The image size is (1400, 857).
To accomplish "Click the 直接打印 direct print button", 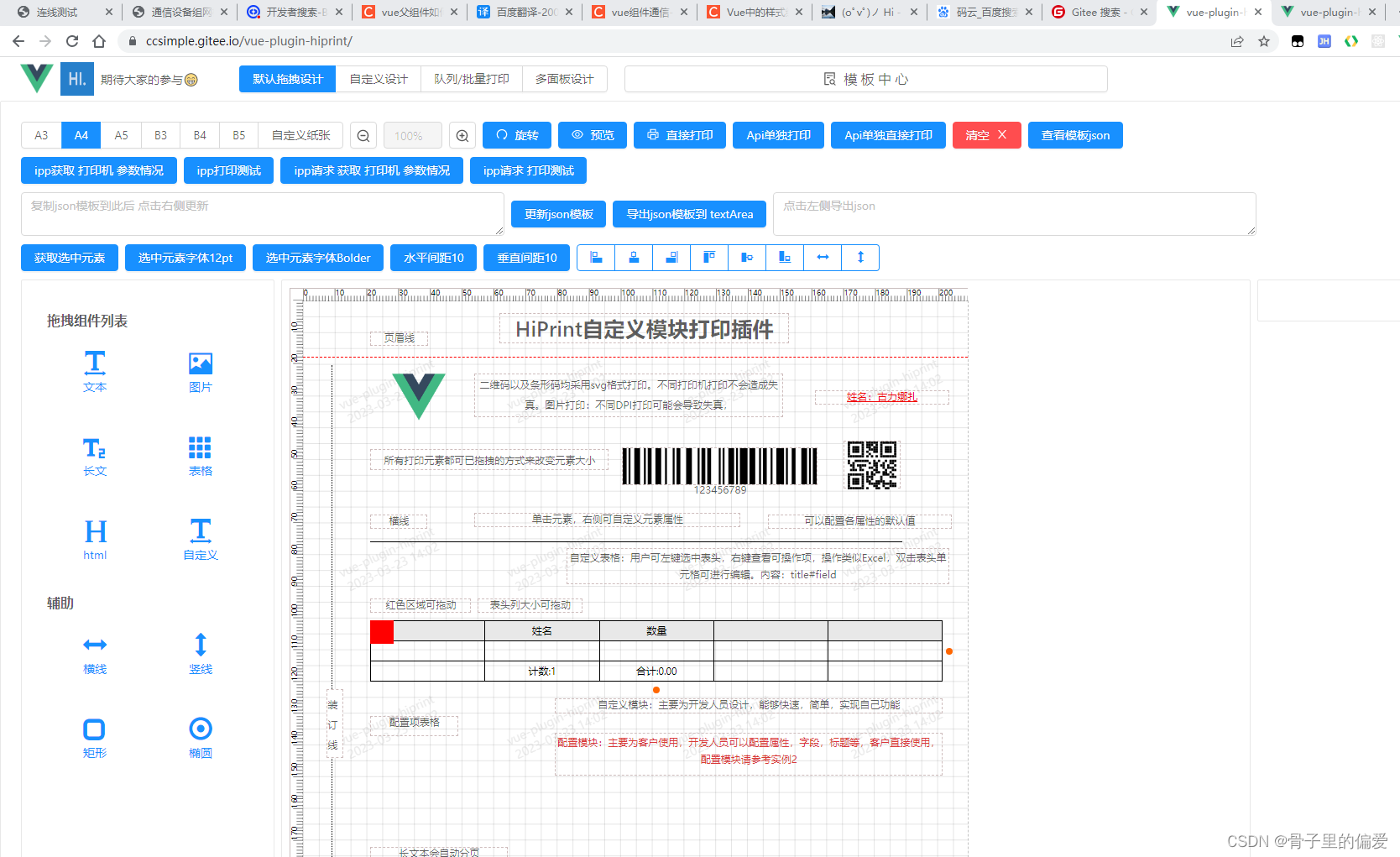I will (680, 135).
